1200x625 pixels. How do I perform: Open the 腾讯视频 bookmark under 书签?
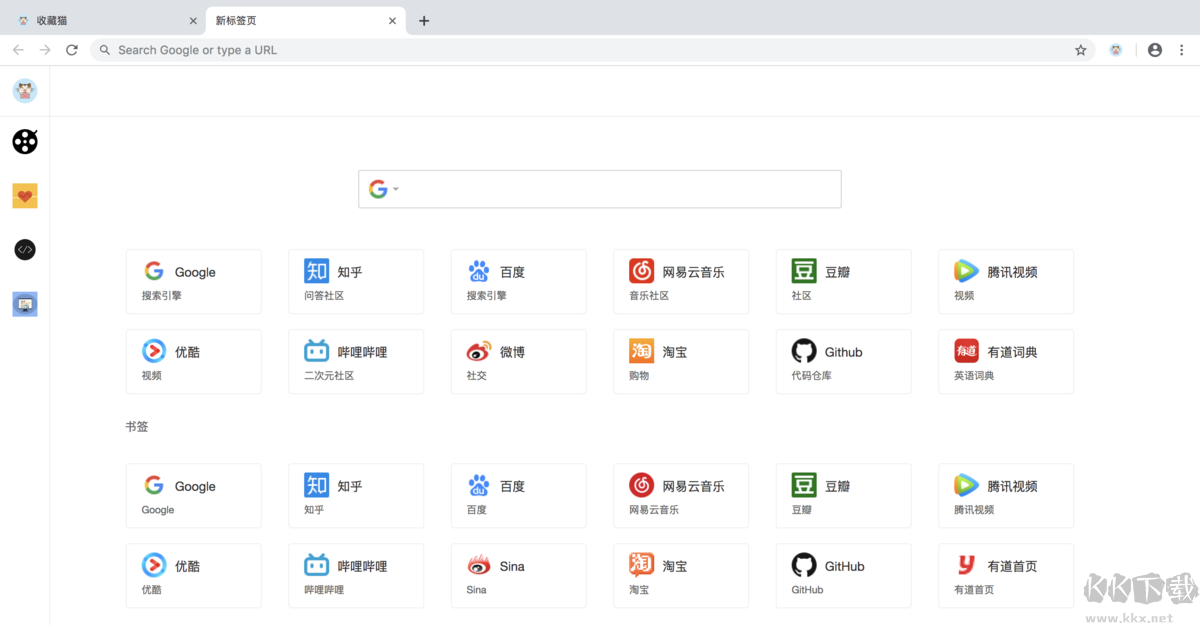1006,496
